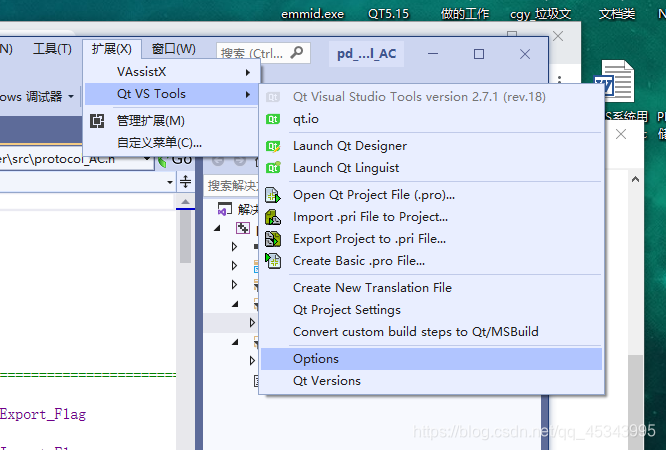Open the 窗口(W) menu

click(174, 49)
